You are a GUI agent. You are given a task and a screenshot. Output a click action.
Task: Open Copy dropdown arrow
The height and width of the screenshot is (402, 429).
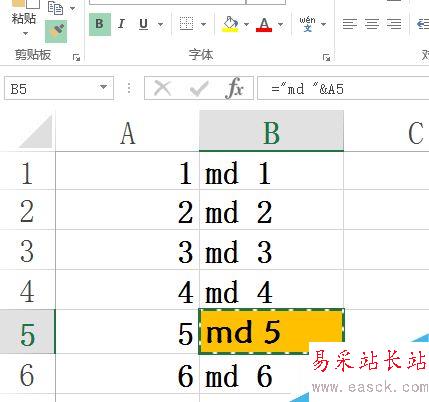pyautogui.click(x=73, y=8)
